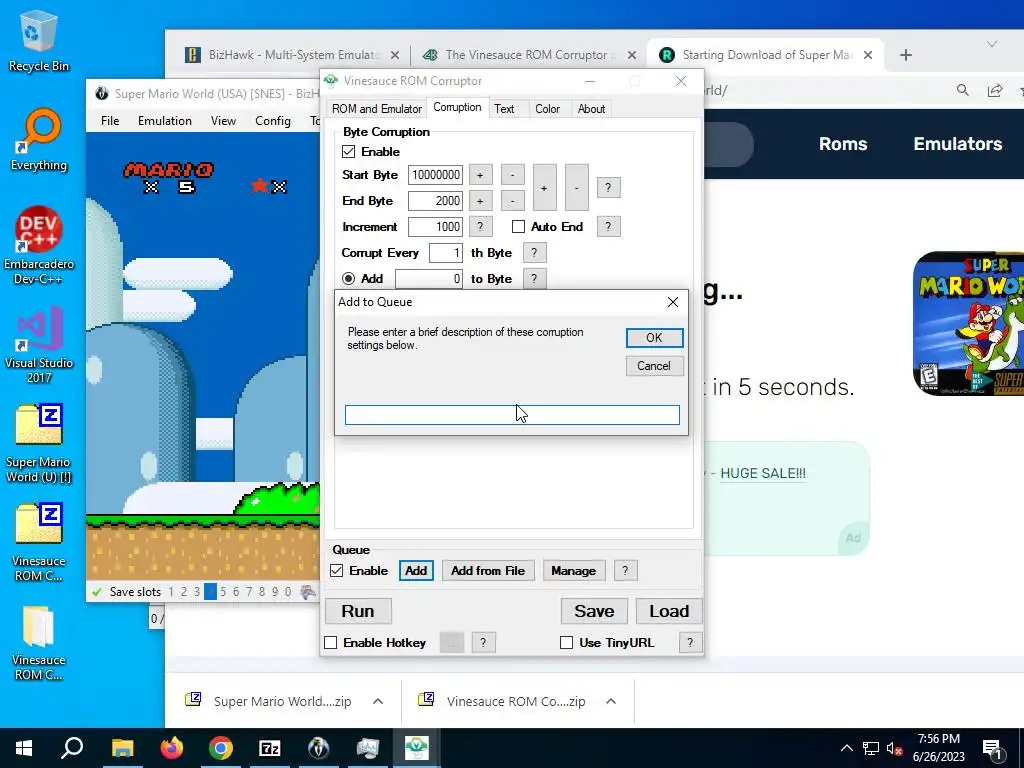Open the Recycle Bin desktop icon
1024x768 pixels.
click(38, 41)
